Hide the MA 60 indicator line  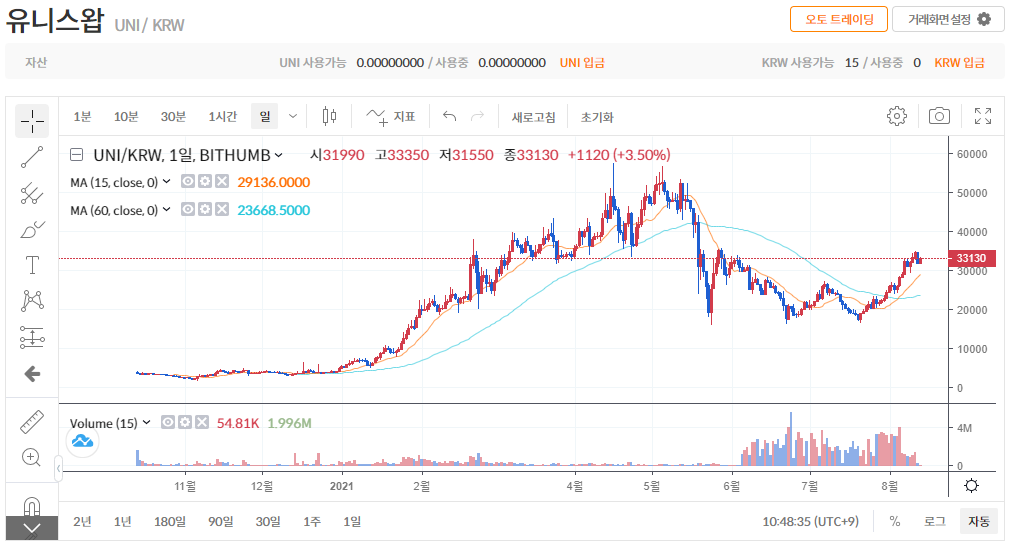point(188,210)
